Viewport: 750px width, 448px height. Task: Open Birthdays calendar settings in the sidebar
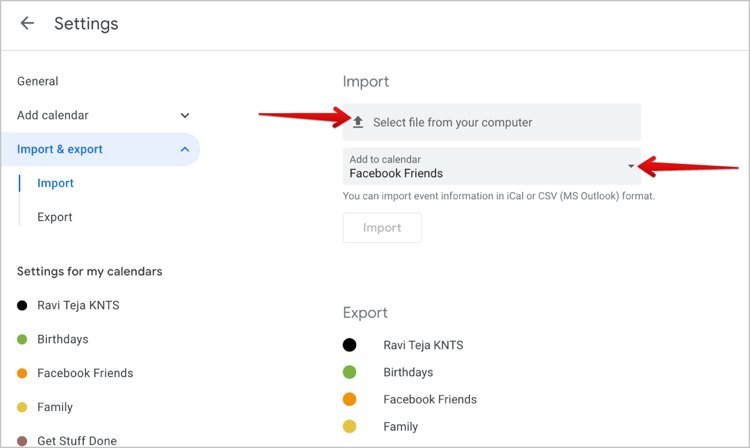(x=63, y=339)
